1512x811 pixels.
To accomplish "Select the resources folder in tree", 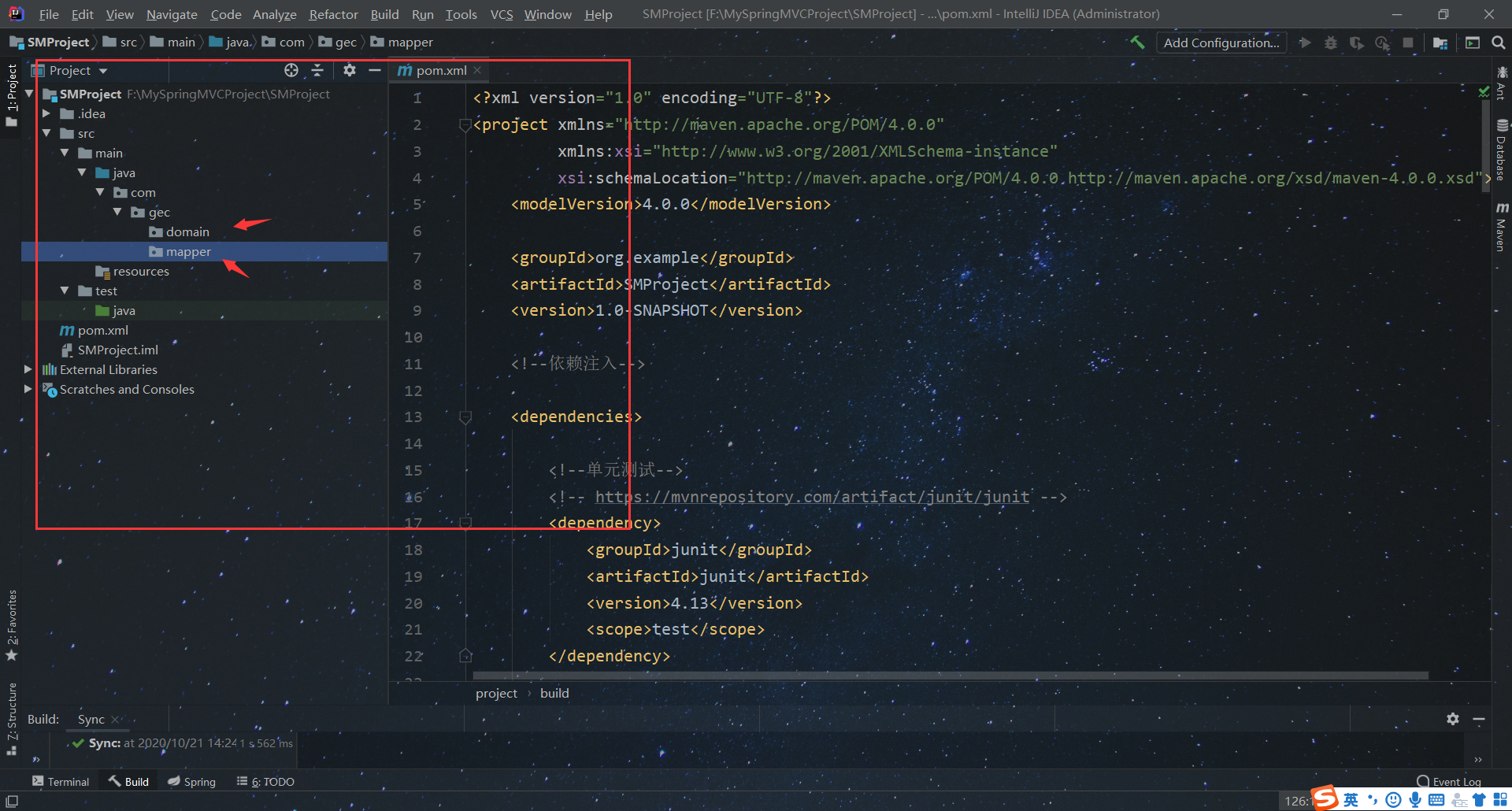I will pyautogui.click(x=141, y=271).
